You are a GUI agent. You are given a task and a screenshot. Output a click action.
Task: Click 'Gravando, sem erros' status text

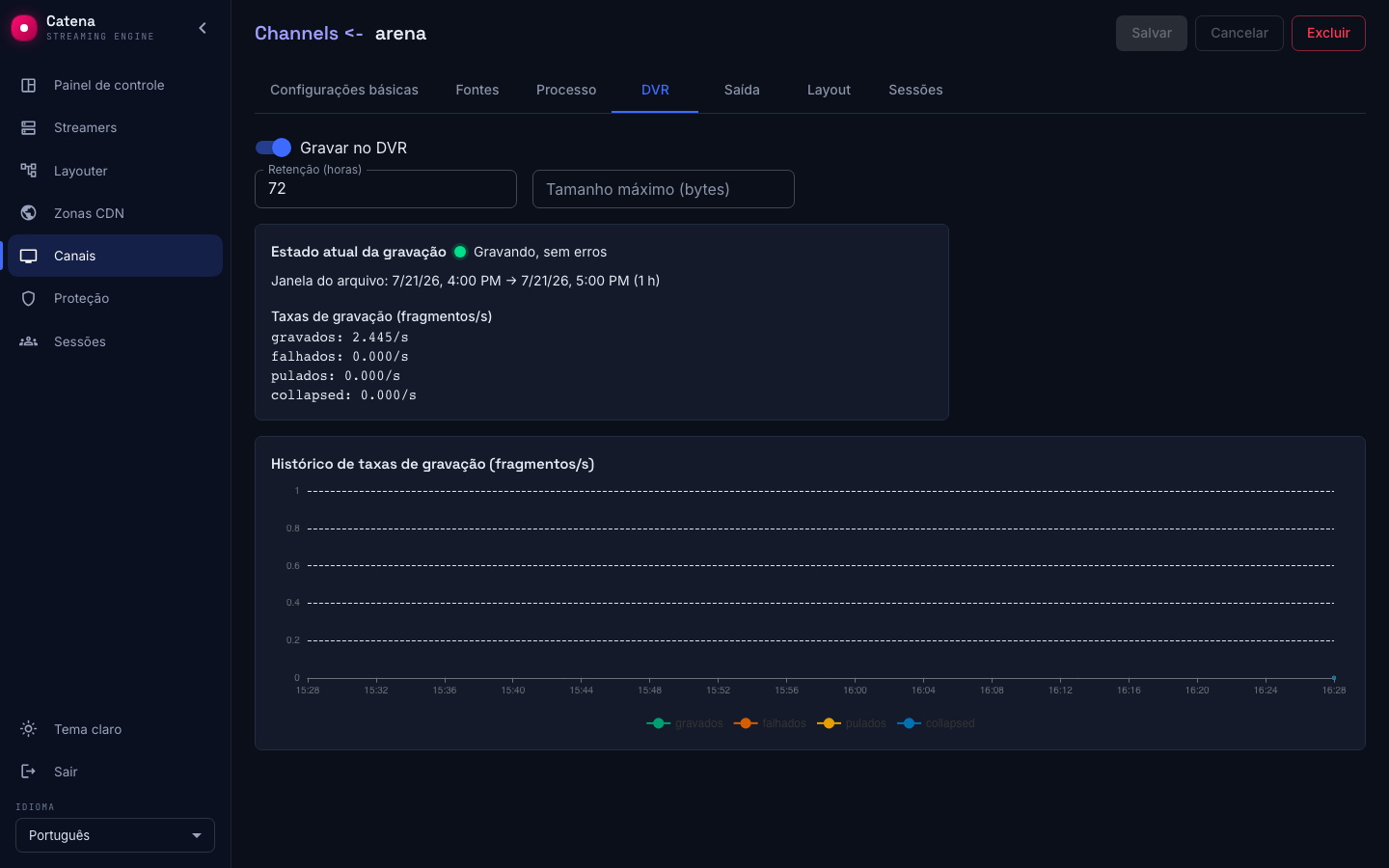(x=540, y=252)
